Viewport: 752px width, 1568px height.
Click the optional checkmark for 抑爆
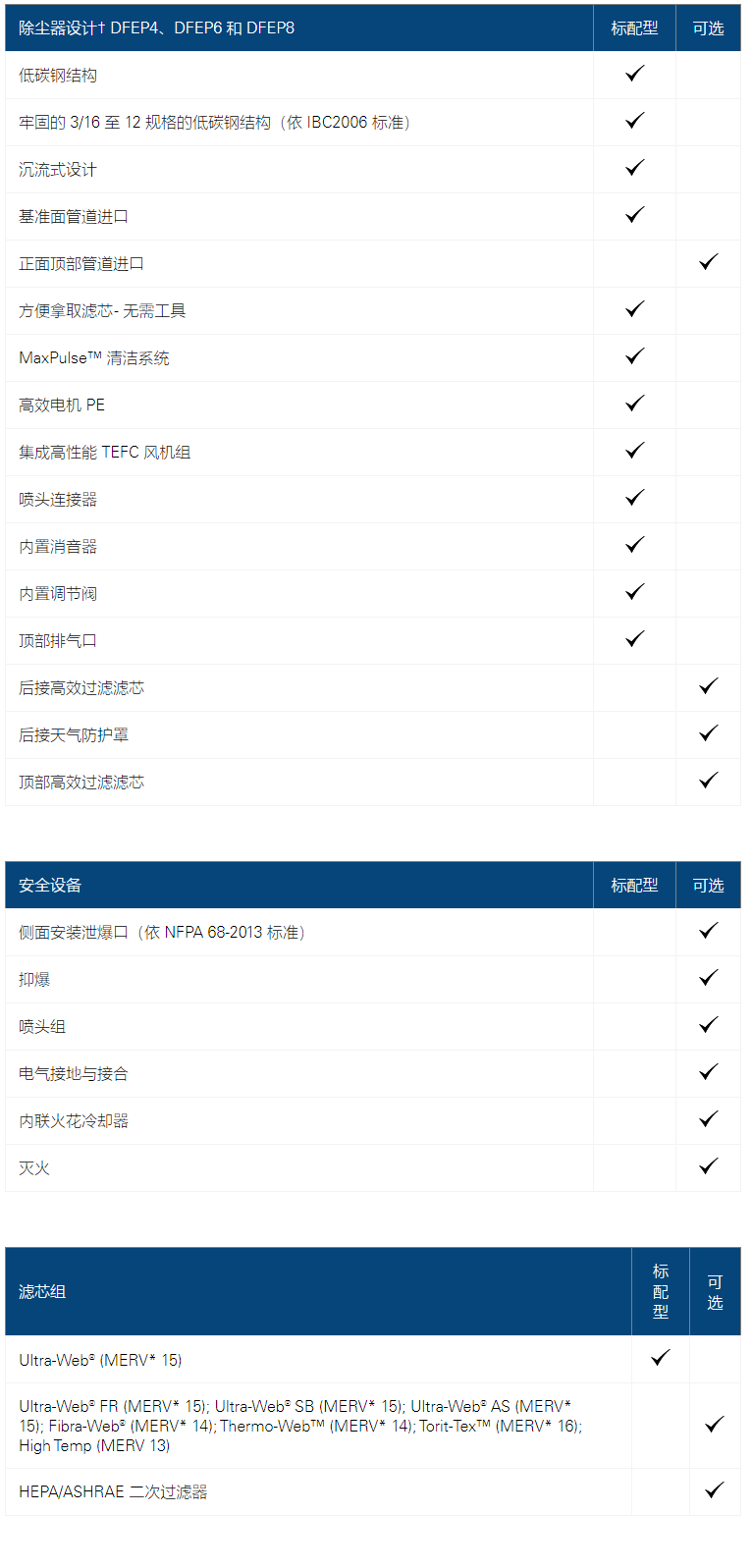pos(709,978)
